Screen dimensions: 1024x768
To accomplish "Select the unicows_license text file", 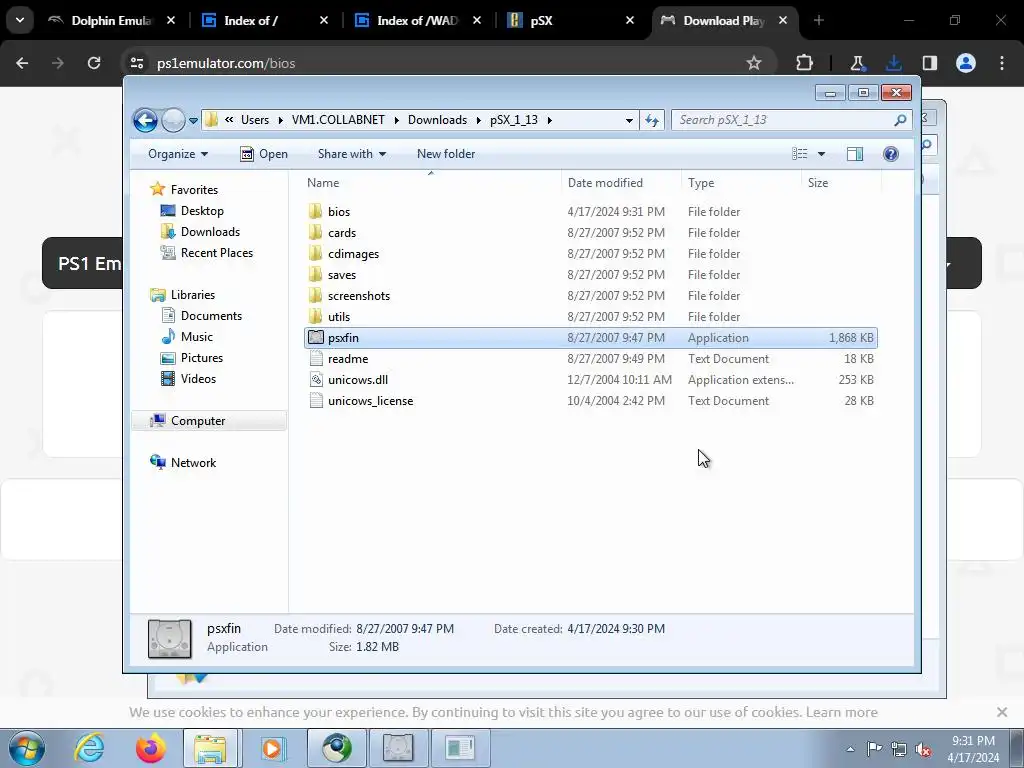I will click(x=370, y=400).
